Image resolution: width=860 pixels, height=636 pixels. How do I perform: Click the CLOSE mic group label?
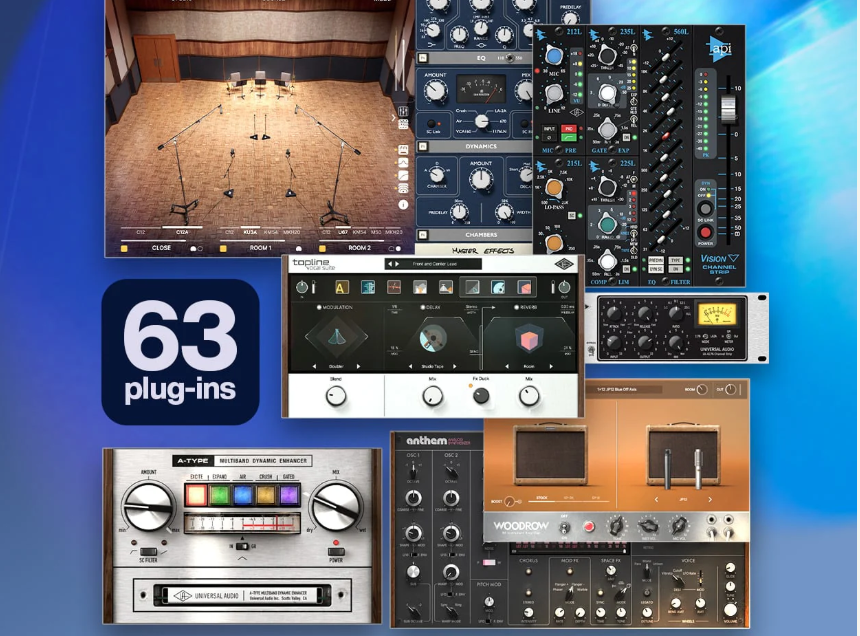coord(161,248)
